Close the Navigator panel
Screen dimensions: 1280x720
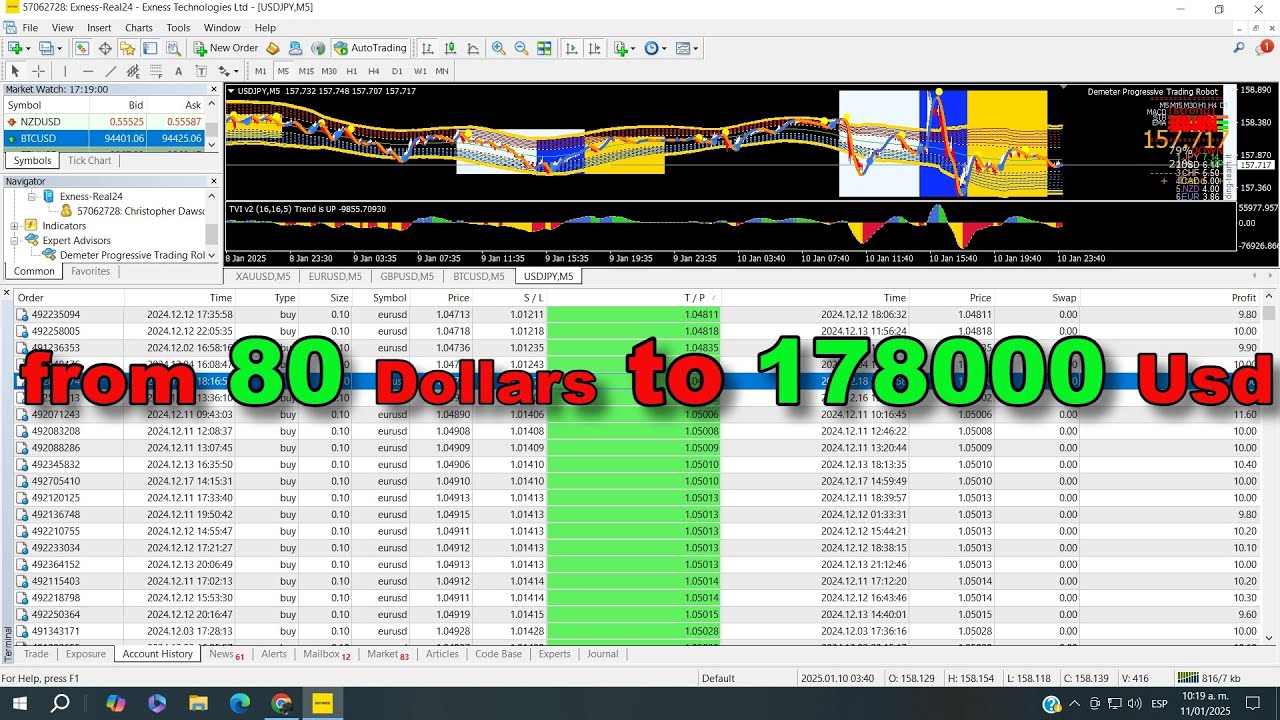click(x=213, y=181)
